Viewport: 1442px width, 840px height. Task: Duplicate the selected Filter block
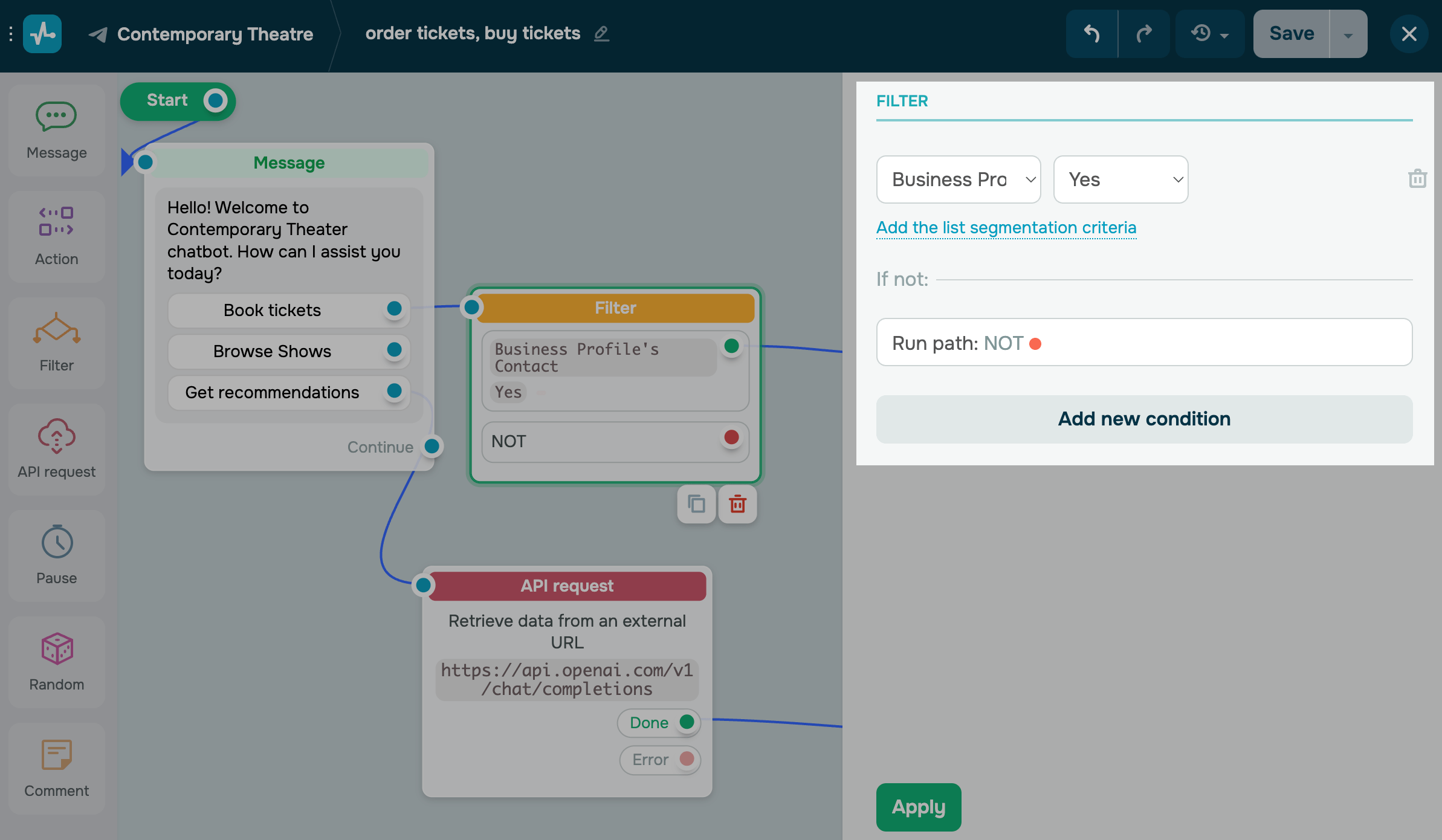(x=696, y=503)
